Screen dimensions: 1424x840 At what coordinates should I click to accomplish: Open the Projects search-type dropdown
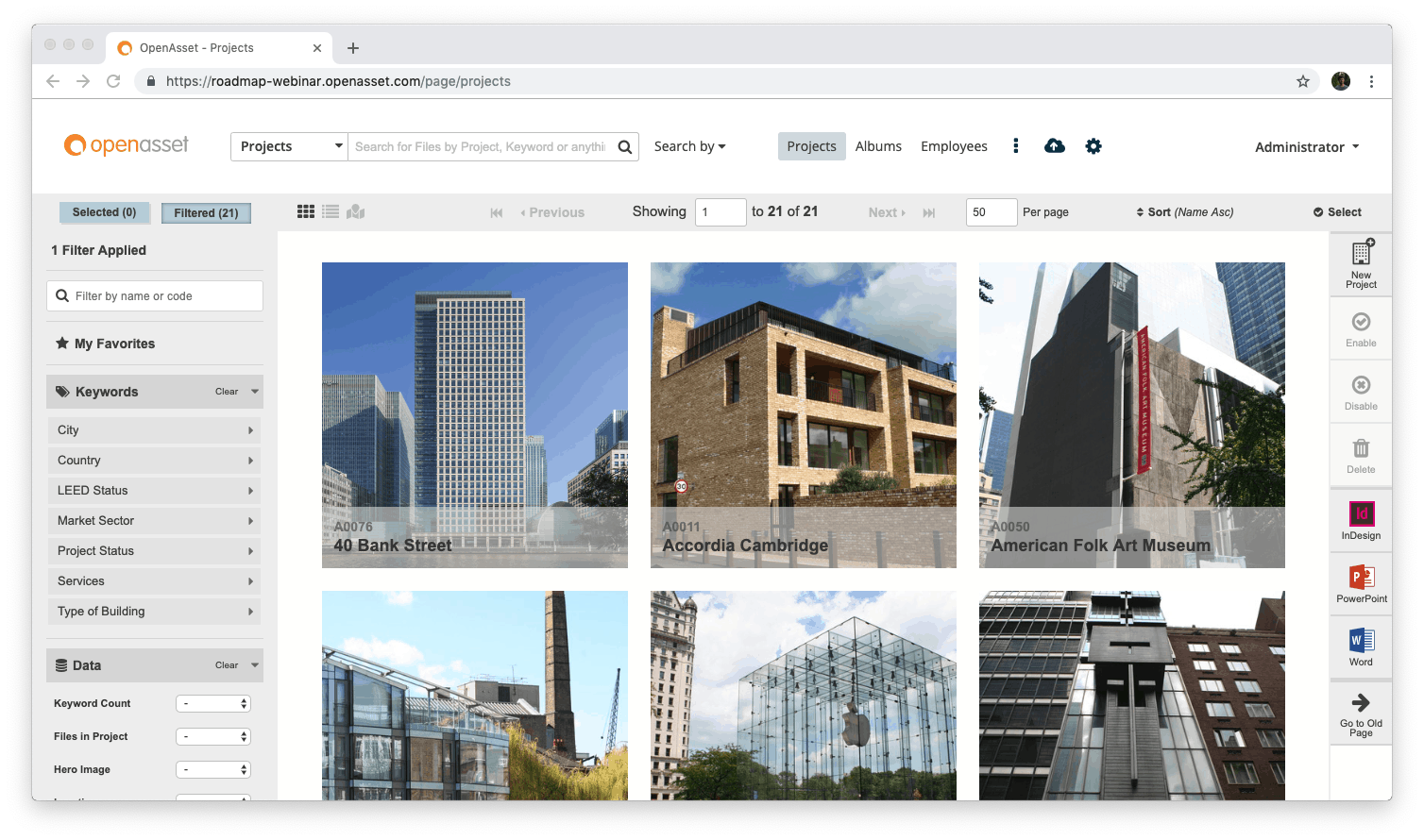click(290, 146)
